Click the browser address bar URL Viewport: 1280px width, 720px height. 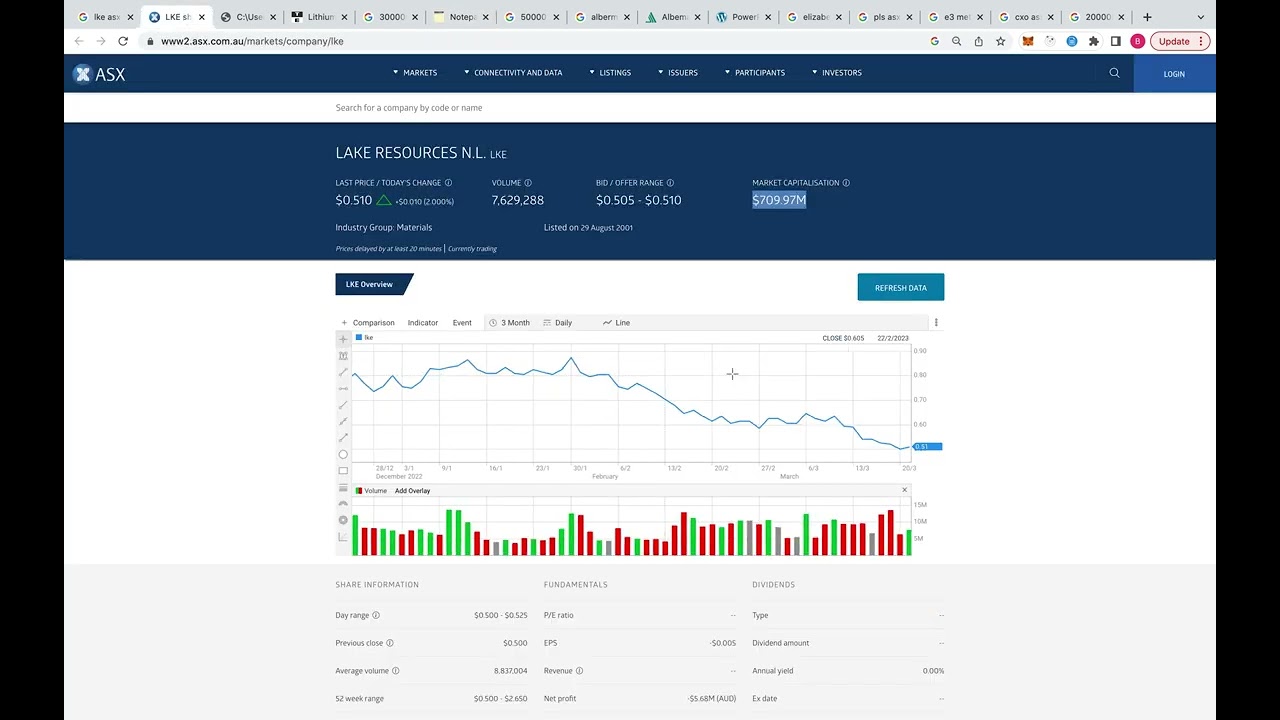coord(252,41)
